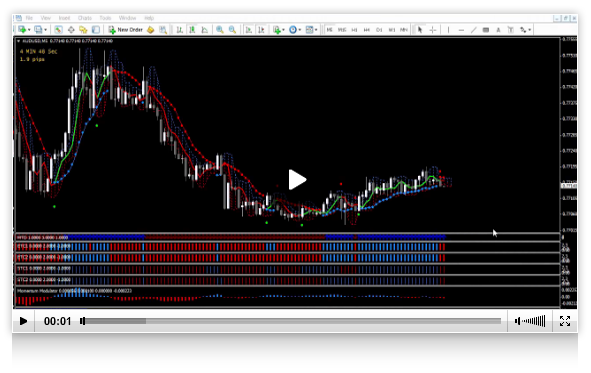591x373 pixels.
Task: Zoom out on the chart
Action: pyautogui.click(x=233, y=30)
